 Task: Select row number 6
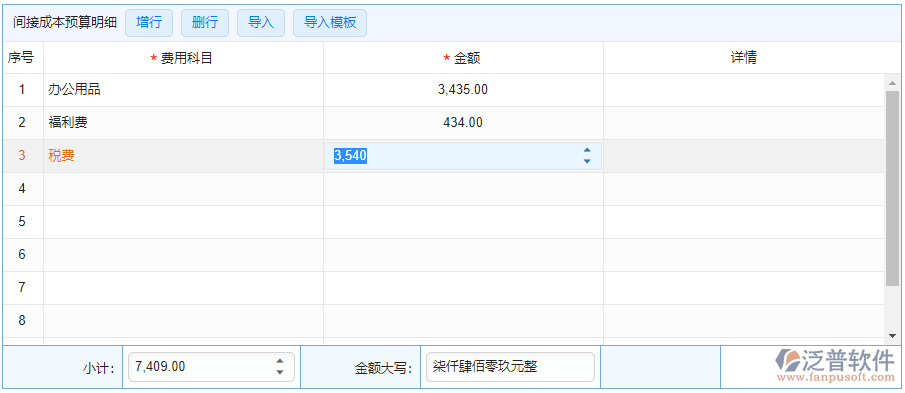tap(22, 254)
